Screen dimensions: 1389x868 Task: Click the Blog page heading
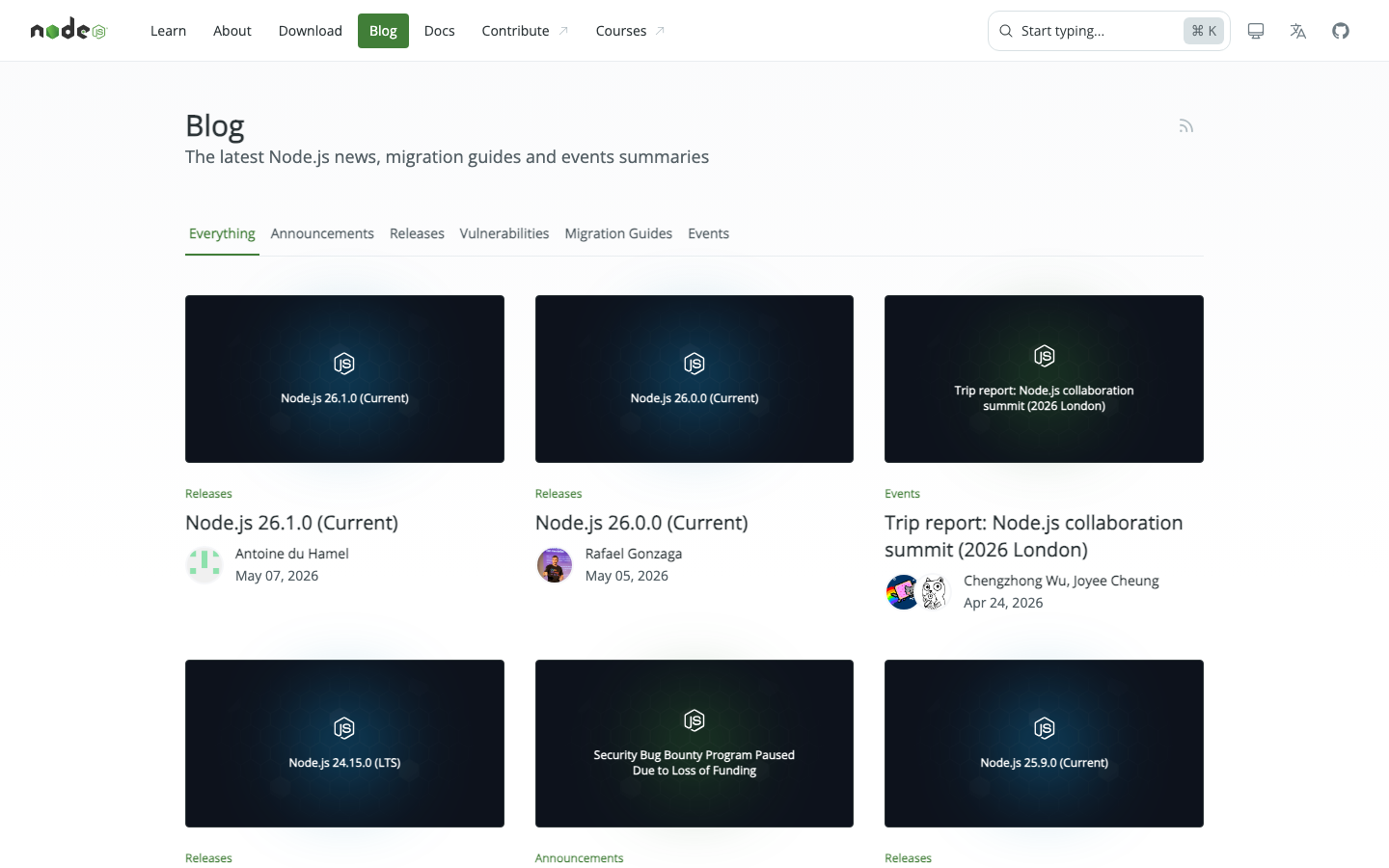[215, 126]
